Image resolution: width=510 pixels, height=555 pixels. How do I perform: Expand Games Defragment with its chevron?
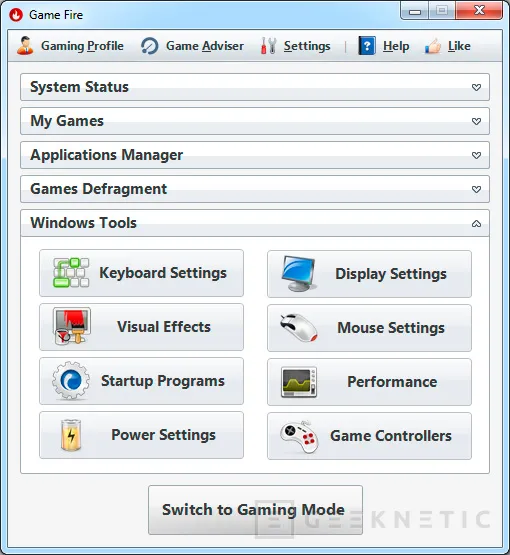(x=476, y=189)
